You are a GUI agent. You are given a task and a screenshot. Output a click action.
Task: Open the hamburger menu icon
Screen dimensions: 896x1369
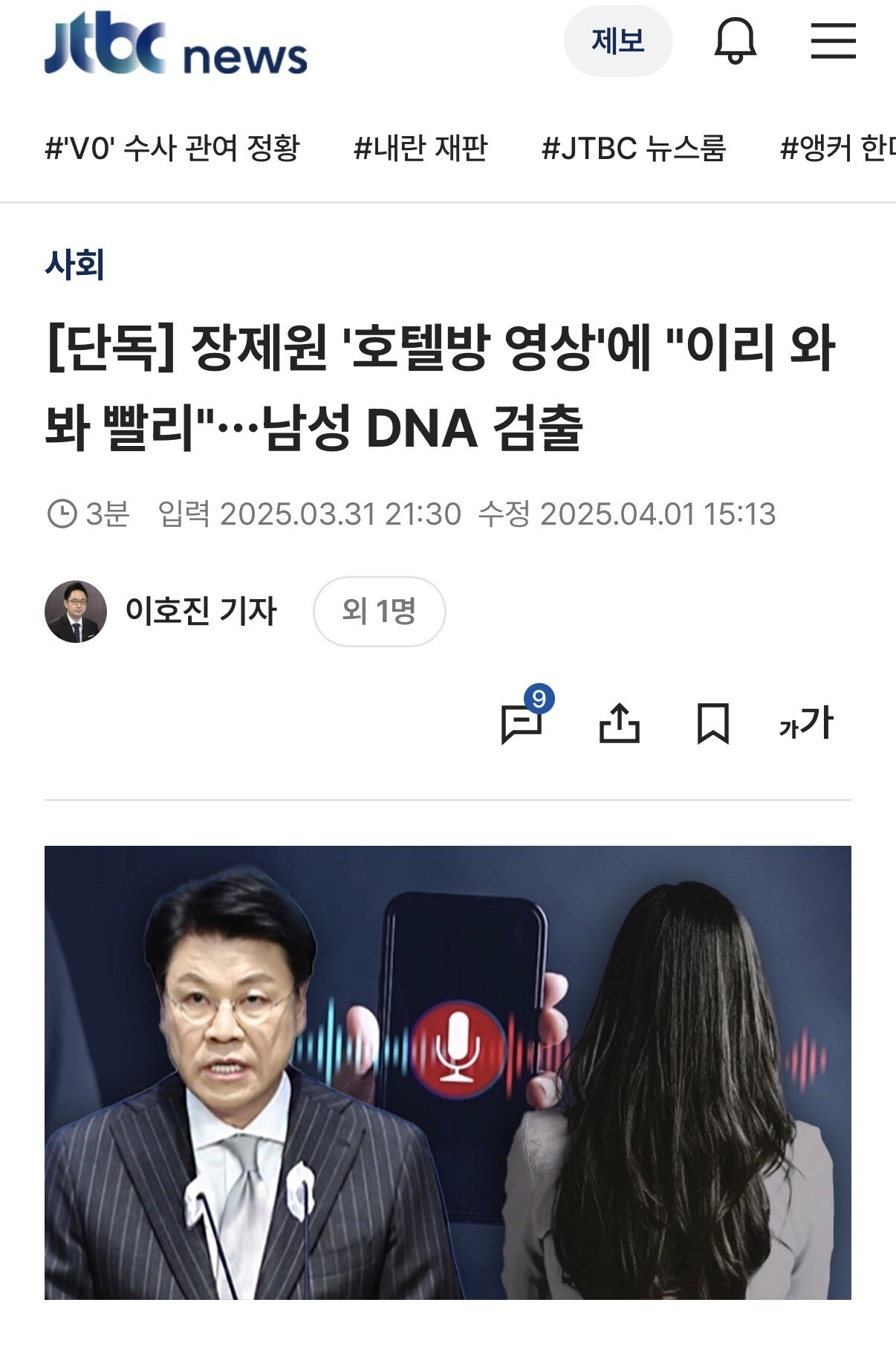833,41
